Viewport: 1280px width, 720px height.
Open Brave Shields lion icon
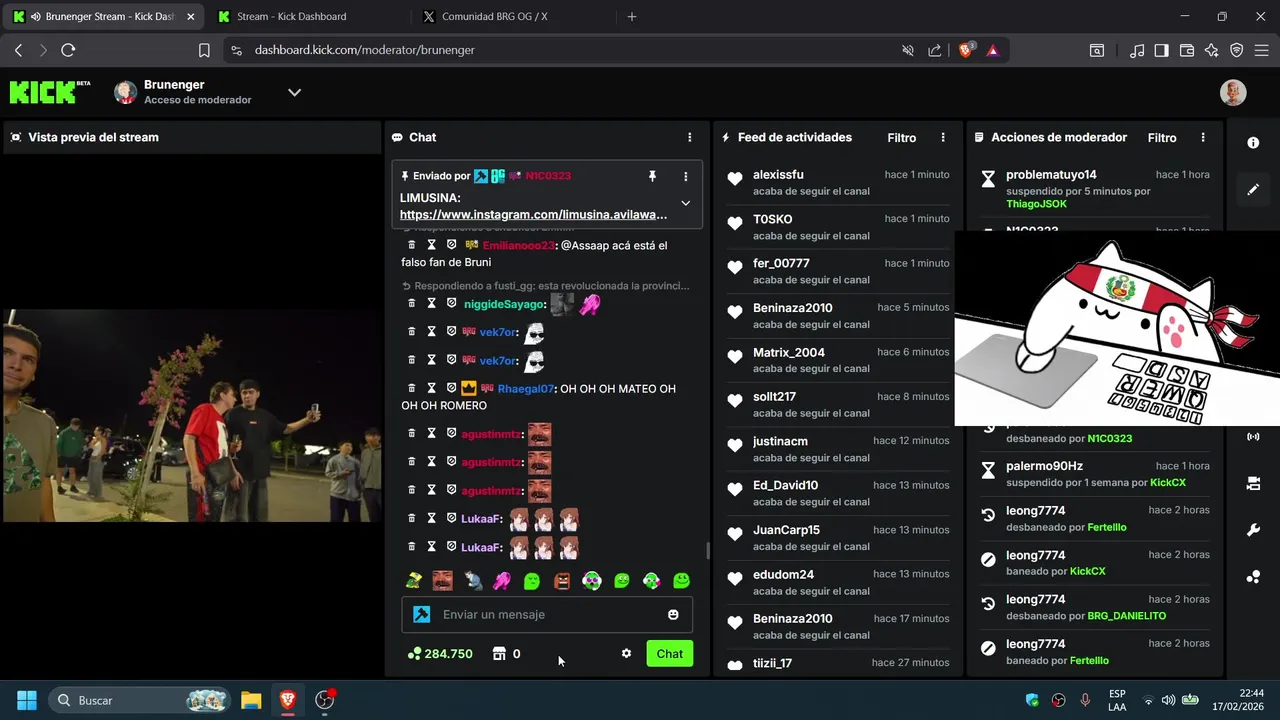click(x=966, y=50)
